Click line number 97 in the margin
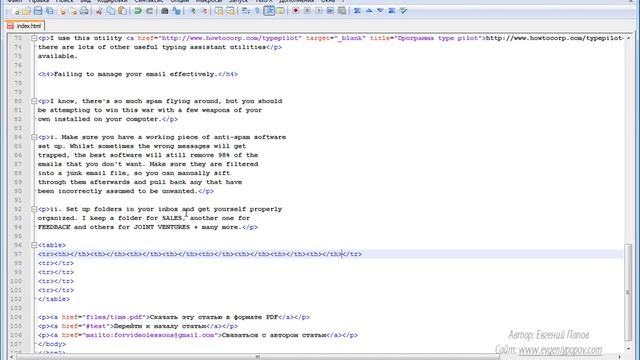The image size is (640, 360). click(18, 254)
